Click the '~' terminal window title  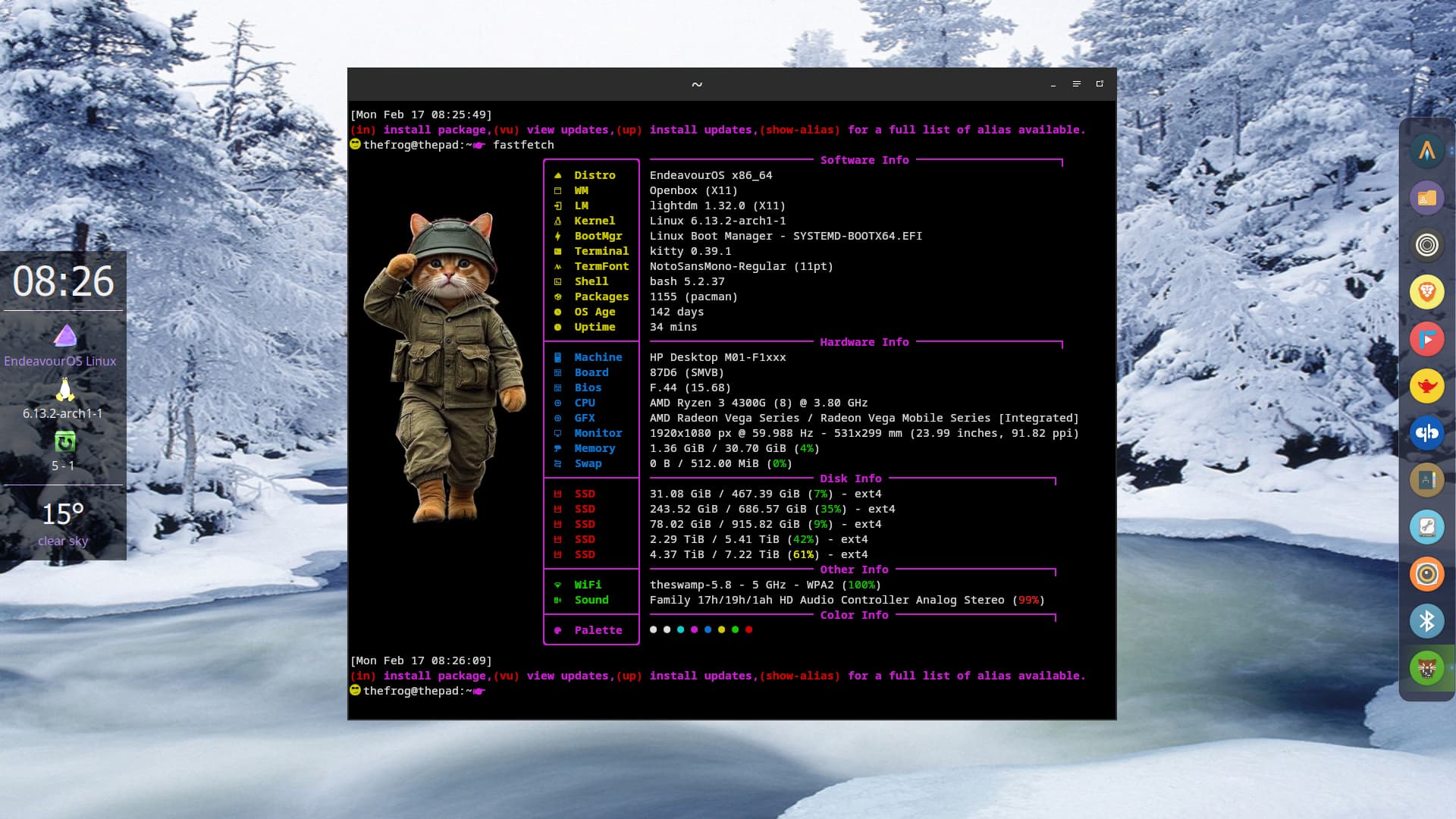pos(697,84)
